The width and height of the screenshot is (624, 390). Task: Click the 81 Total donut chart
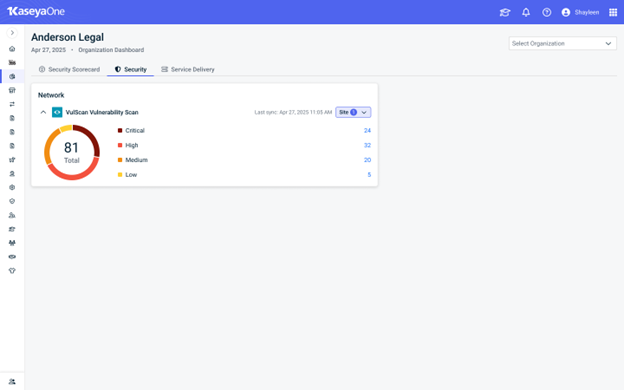72,152
